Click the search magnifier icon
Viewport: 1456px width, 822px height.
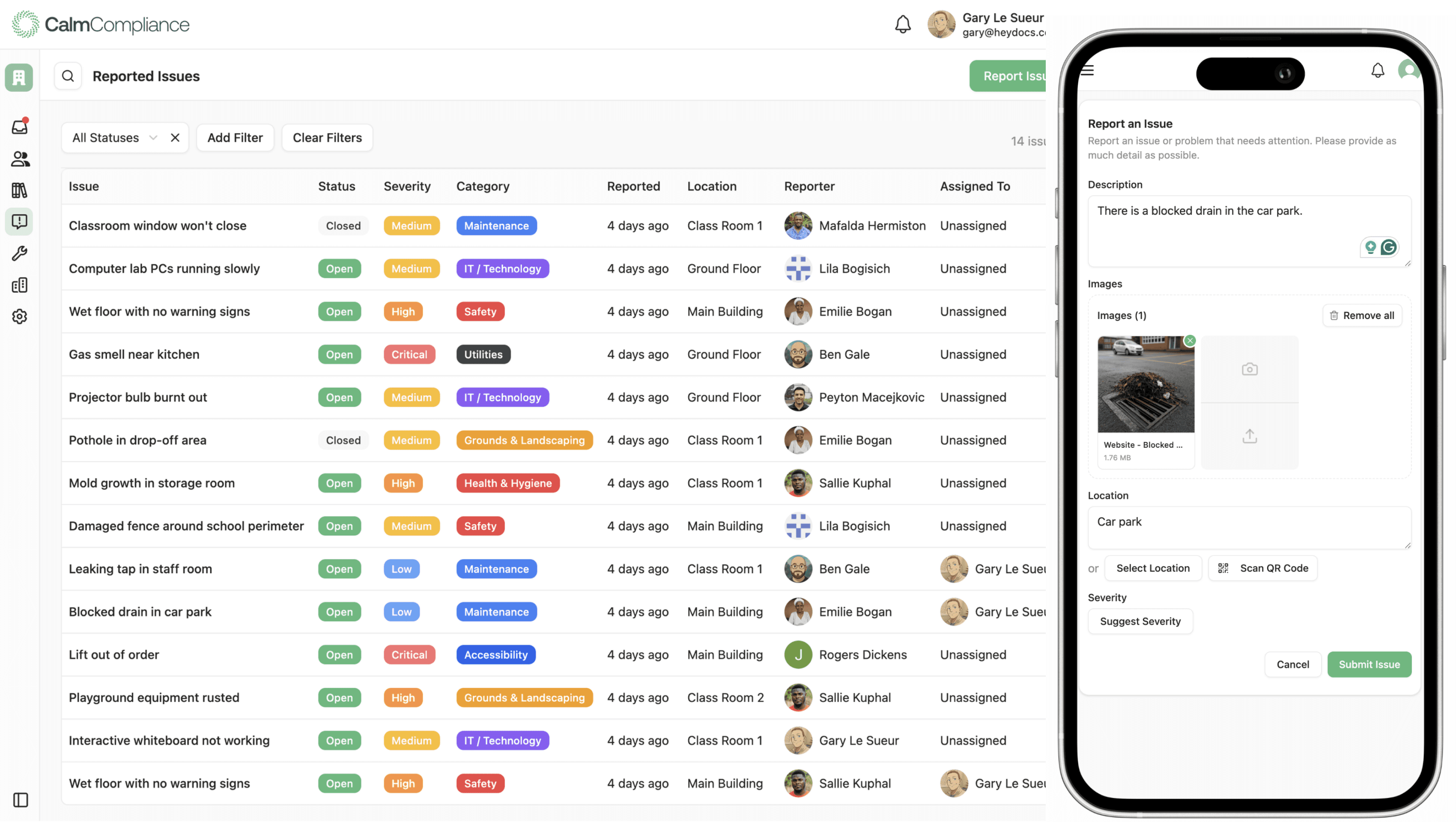point(68,76)
